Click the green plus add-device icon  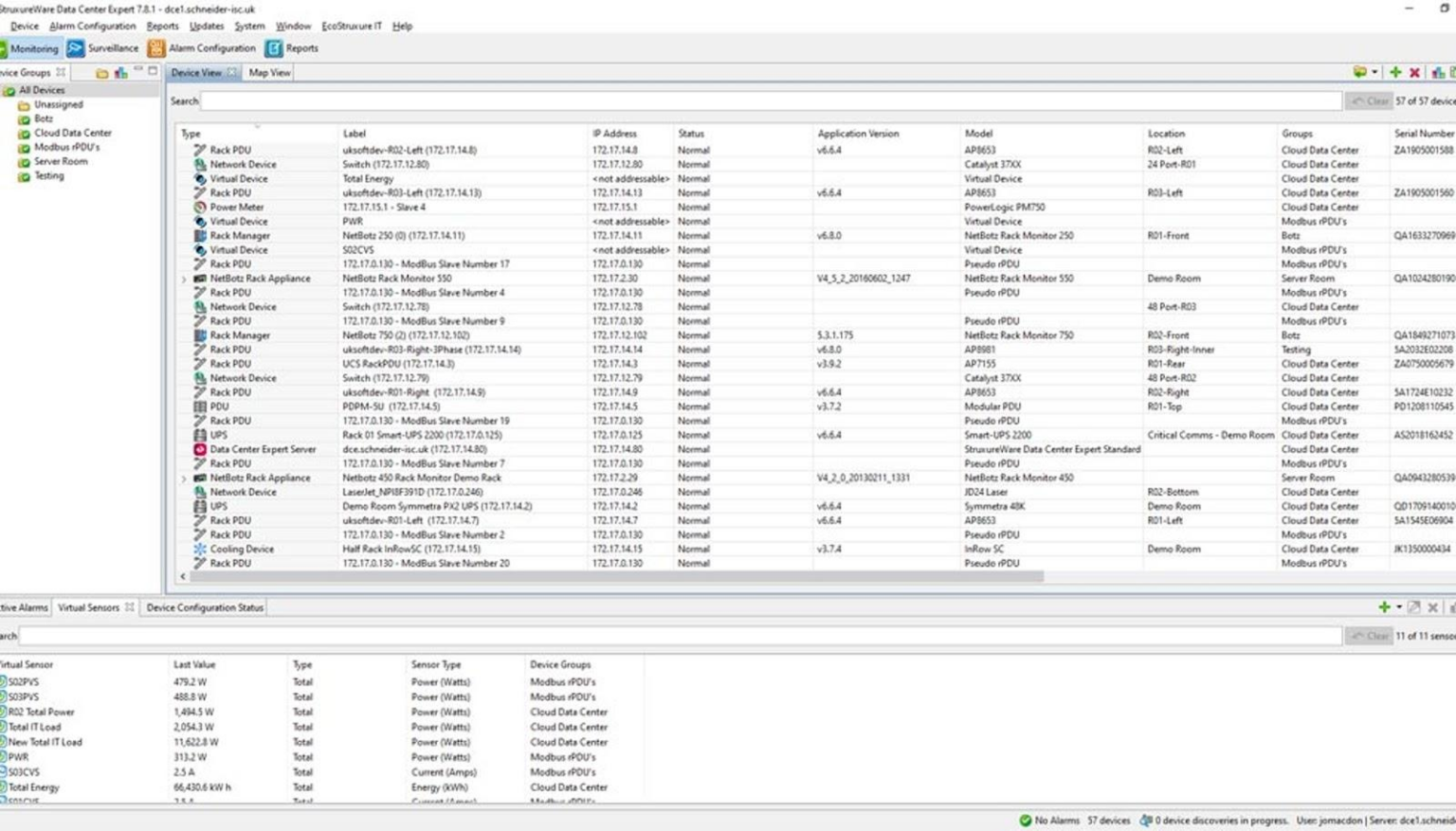[x=1394, y=72]
